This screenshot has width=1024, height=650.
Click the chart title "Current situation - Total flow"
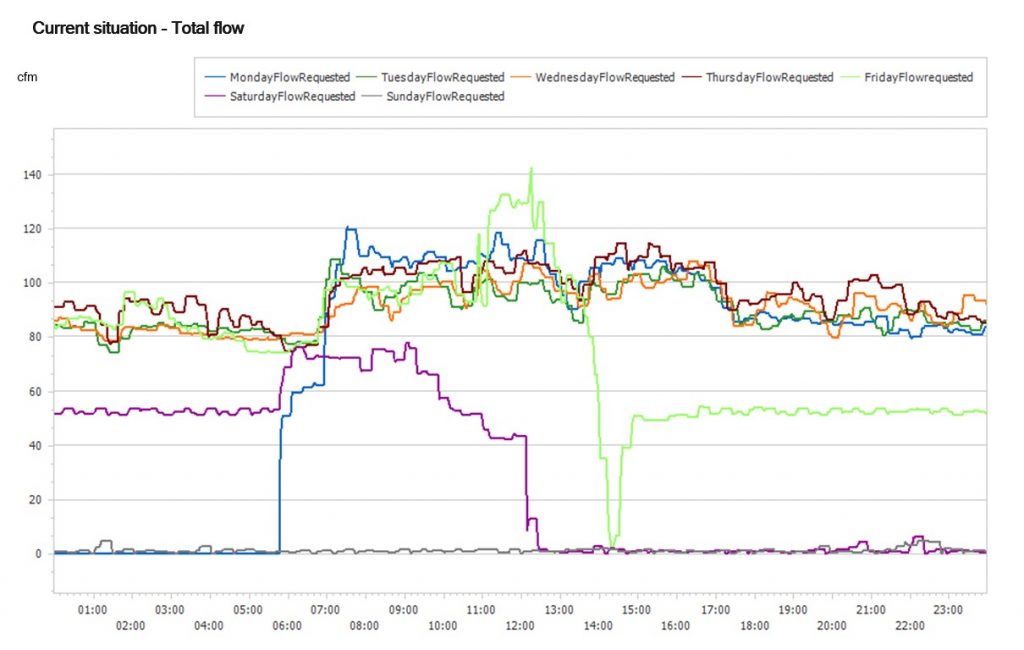[138, 28]
